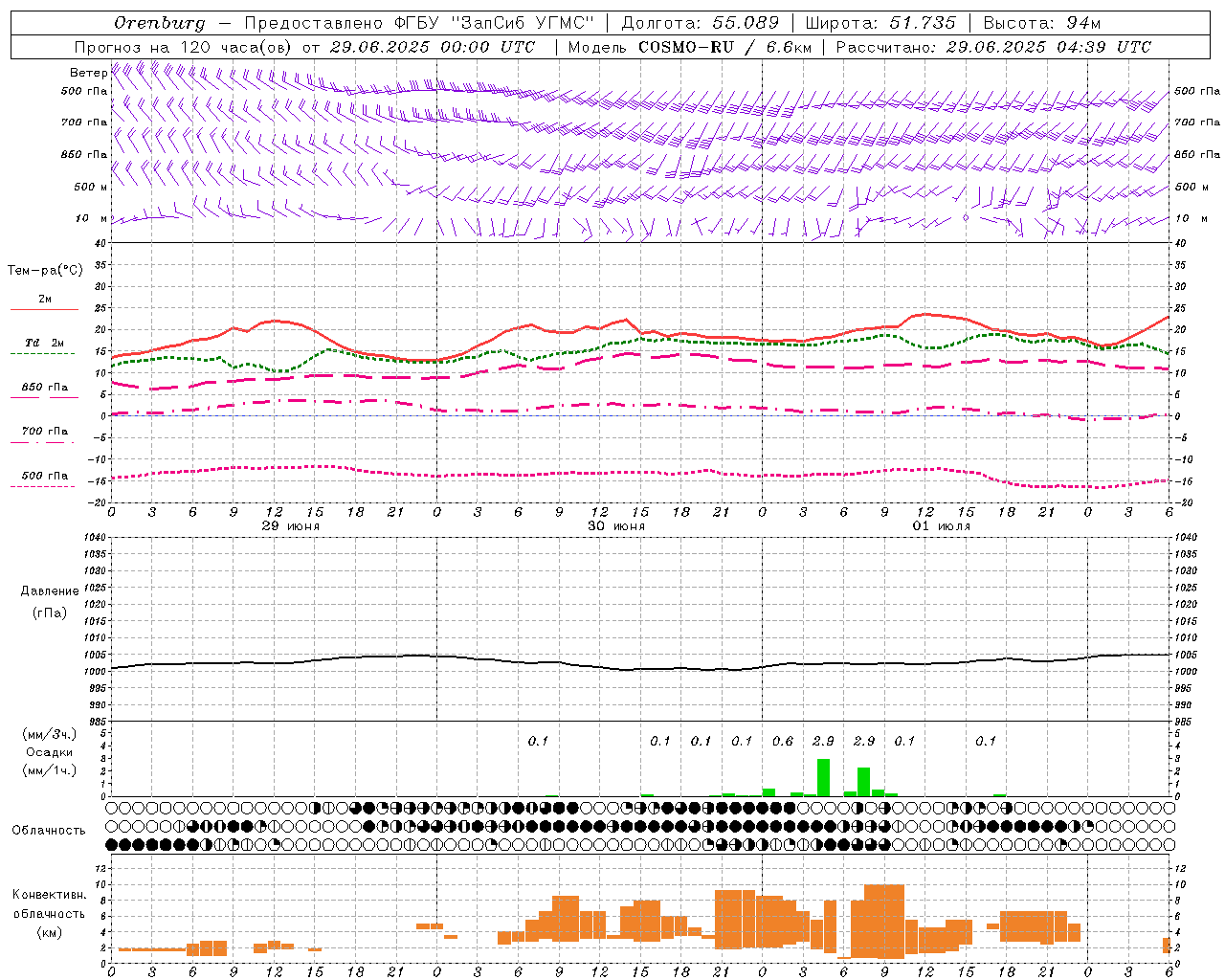Click the Td 2м legend entry

[45, 343]
